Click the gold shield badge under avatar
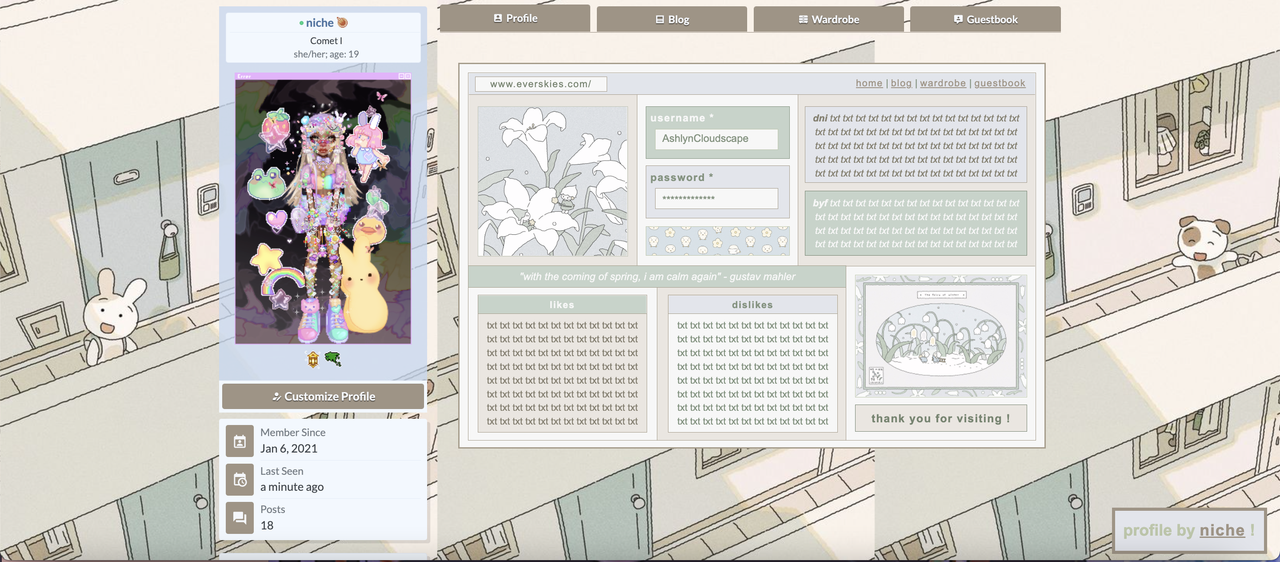 [313, 359]
